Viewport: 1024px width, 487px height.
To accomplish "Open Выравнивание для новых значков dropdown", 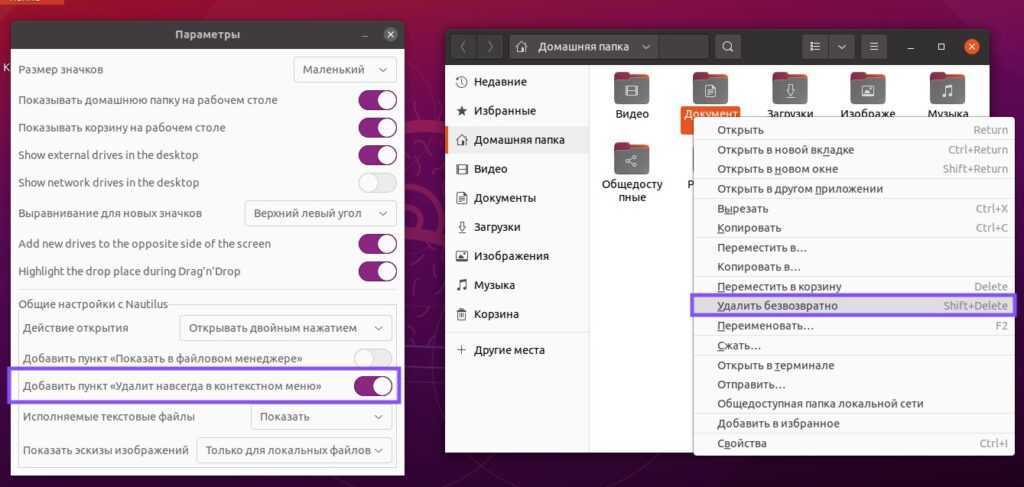I will click(321, 213).
